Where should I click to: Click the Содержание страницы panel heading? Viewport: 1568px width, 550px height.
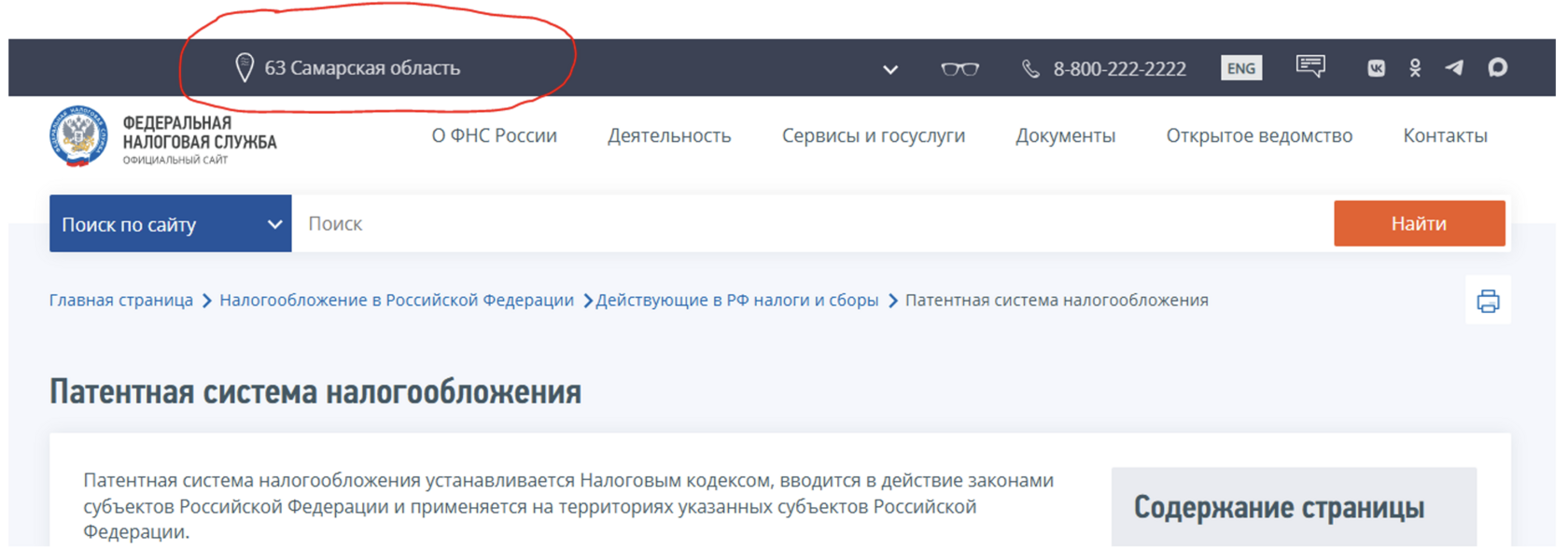coord(1279,508)
